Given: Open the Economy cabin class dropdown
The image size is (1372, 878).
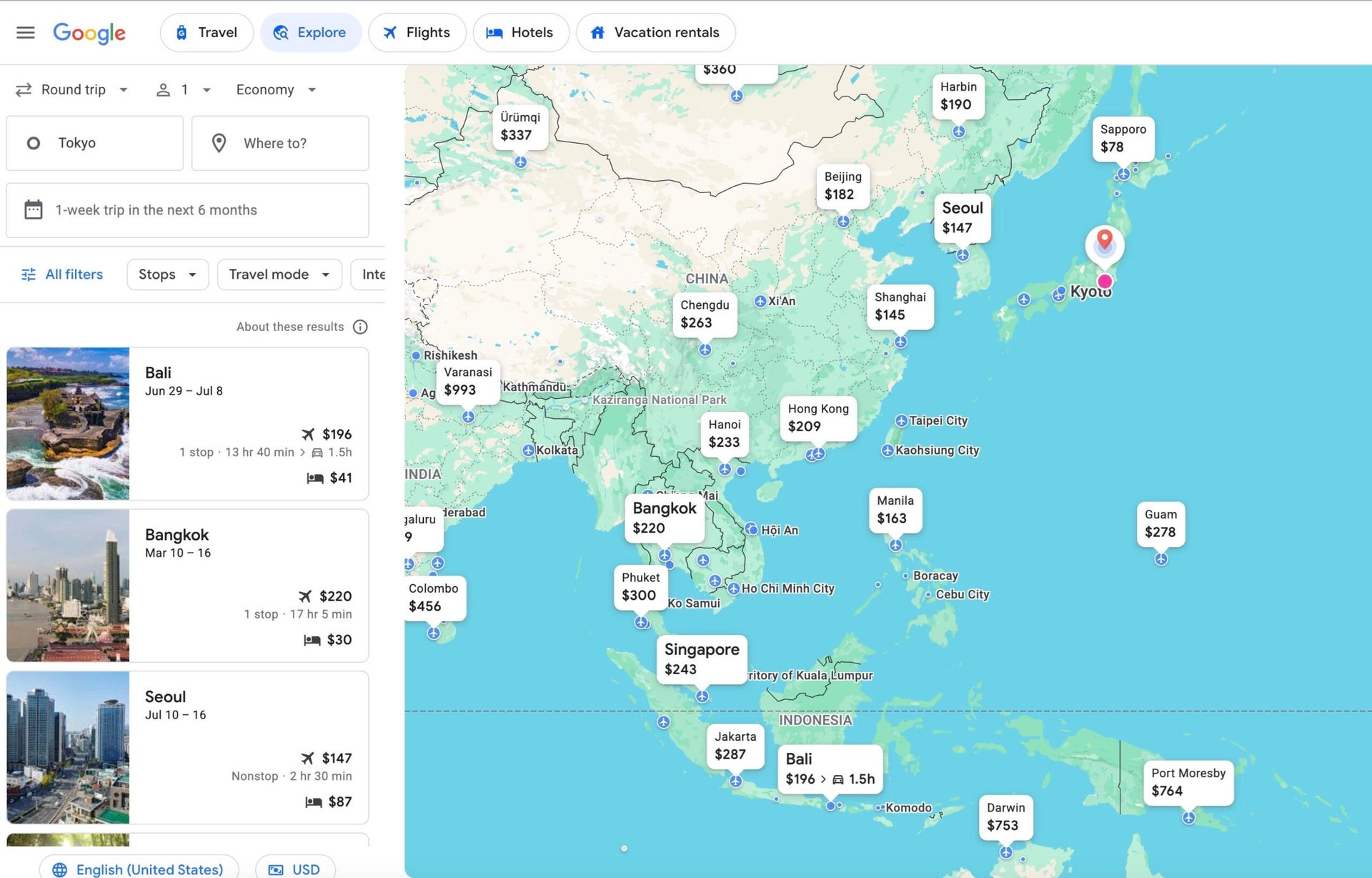Looking at the screenshot, I should [x=274, y=89].
